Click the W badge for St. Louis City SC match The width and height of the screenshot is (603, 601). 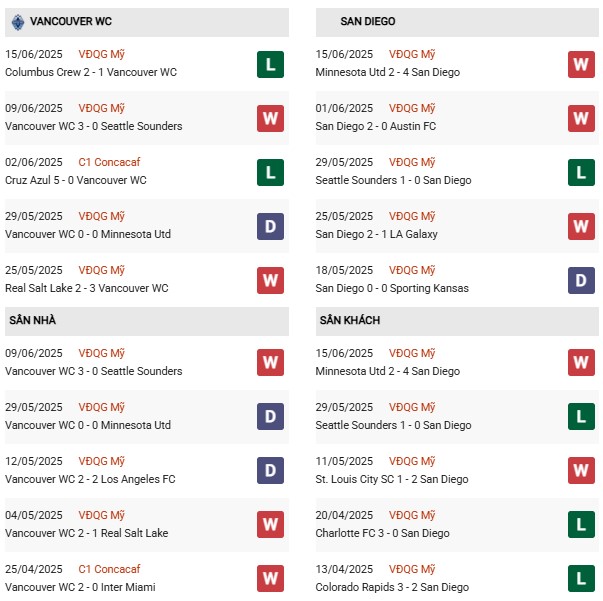pyautogui.click(x=581, y=471)
